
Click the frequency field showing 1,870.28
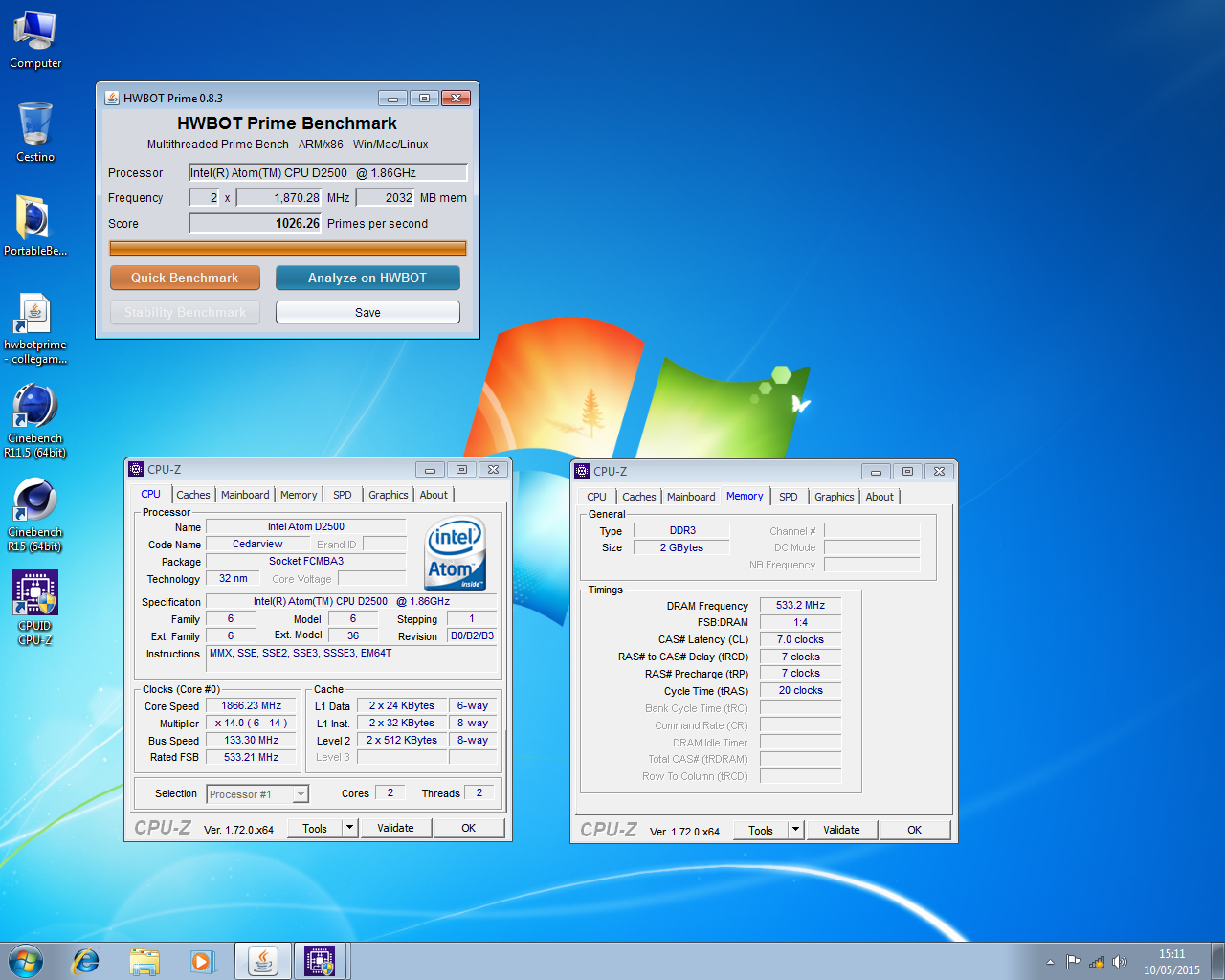pos(278,197)
